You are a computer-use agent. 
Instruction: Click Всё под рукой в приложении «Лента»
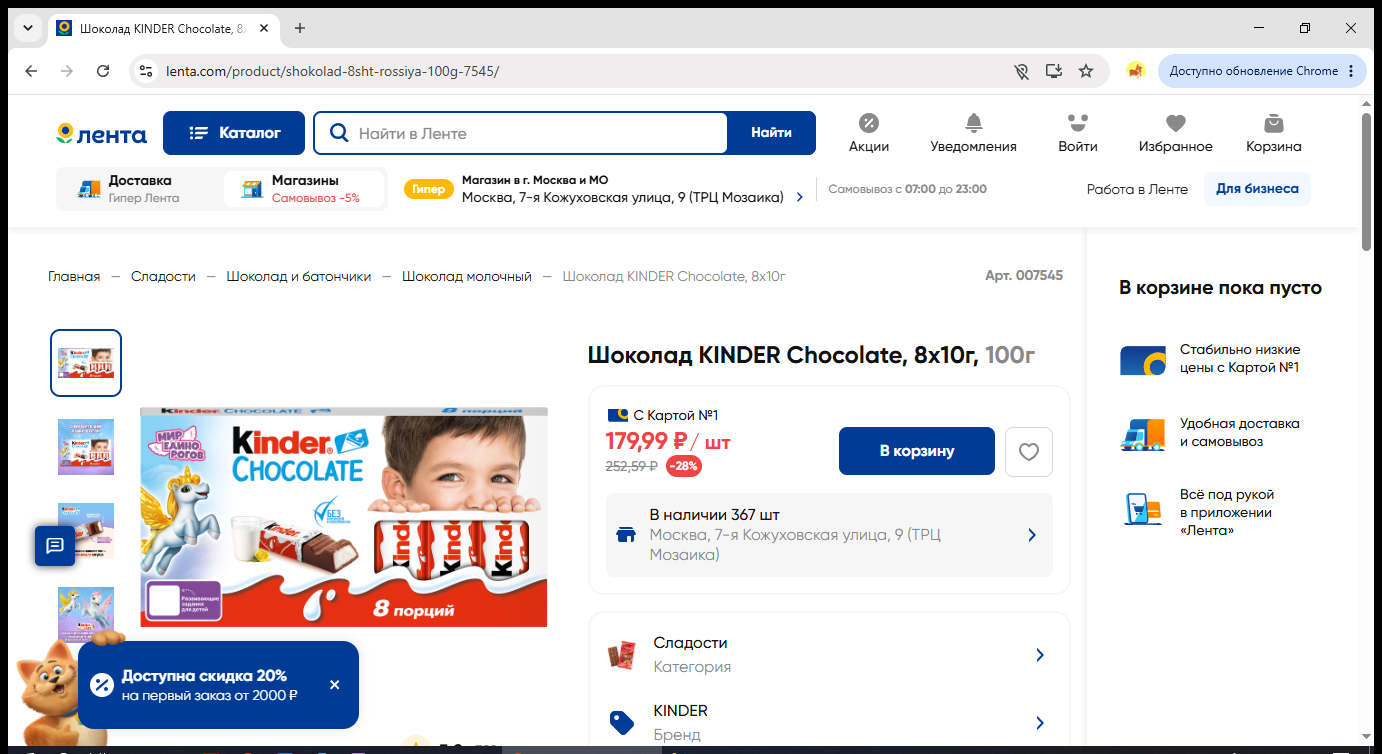(1198, 512)
